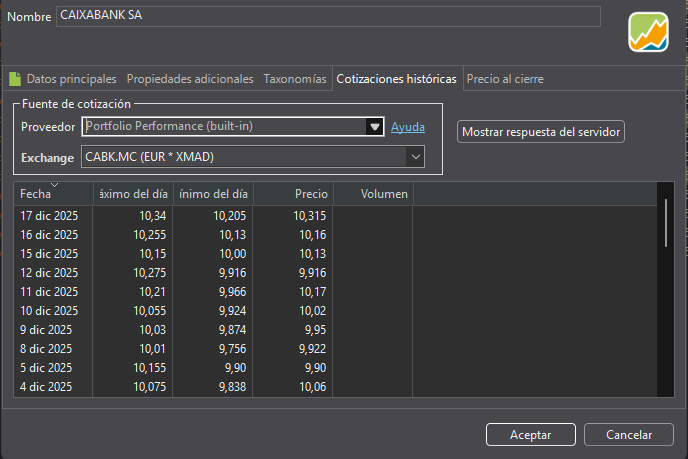This screenshot has width=688, height=459.
Task: Switch to Datos principales tab
Action: click(71, 79)
